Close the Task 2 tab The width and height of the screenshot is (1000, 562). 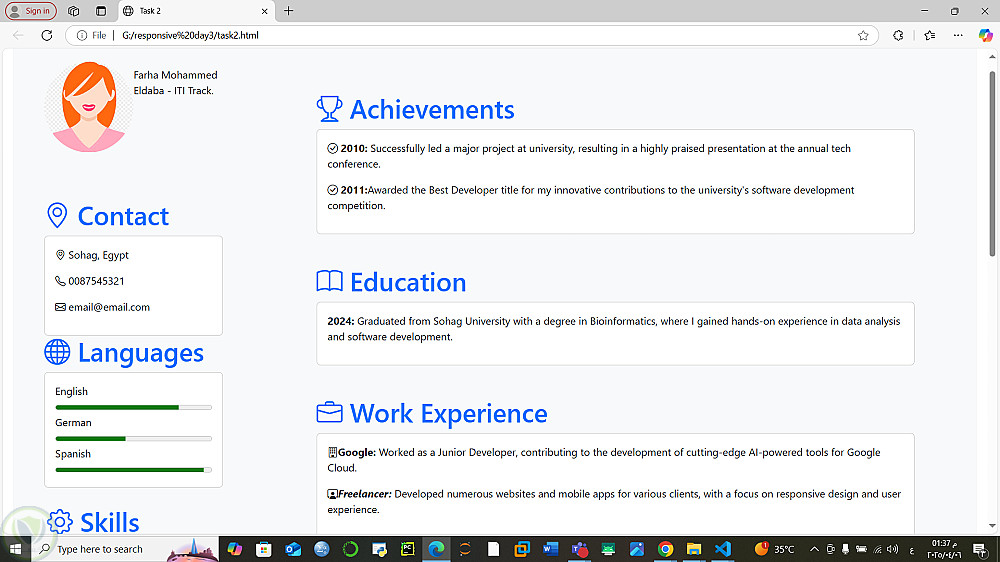(x=265, y=11)
